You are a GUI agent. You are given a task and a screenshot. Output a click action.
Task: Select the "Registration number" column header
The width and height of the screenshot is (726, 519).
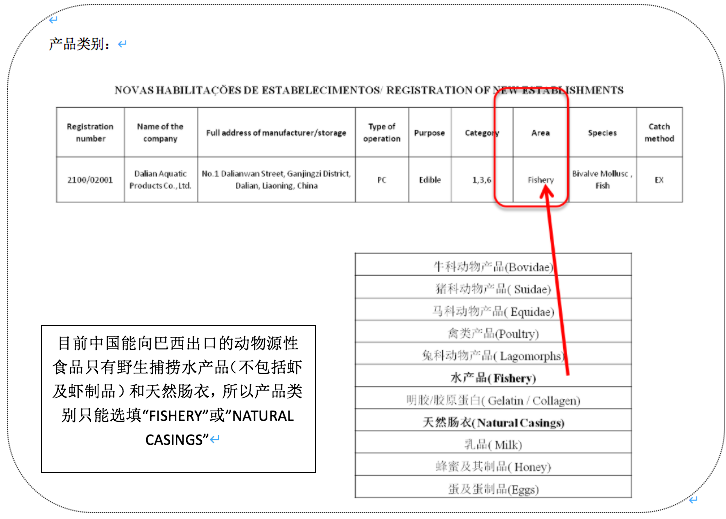(90, 133)
